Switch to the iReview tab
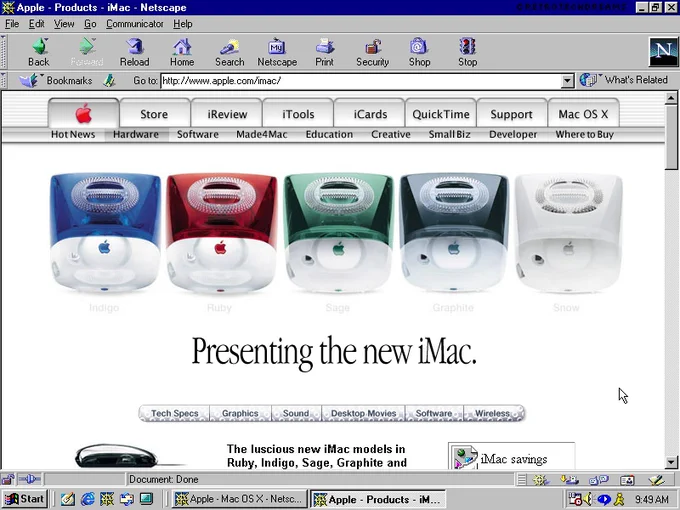 (x=227, y=114)
